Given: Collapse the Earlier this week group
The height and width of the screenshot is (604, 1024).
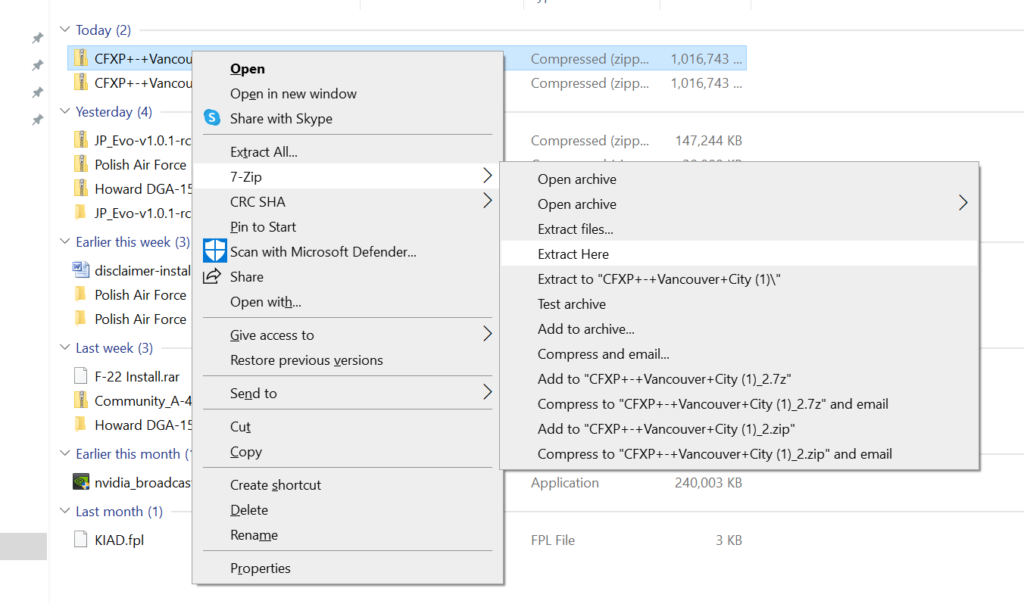Looking at the screenshot, I should [x=65, y=242].
